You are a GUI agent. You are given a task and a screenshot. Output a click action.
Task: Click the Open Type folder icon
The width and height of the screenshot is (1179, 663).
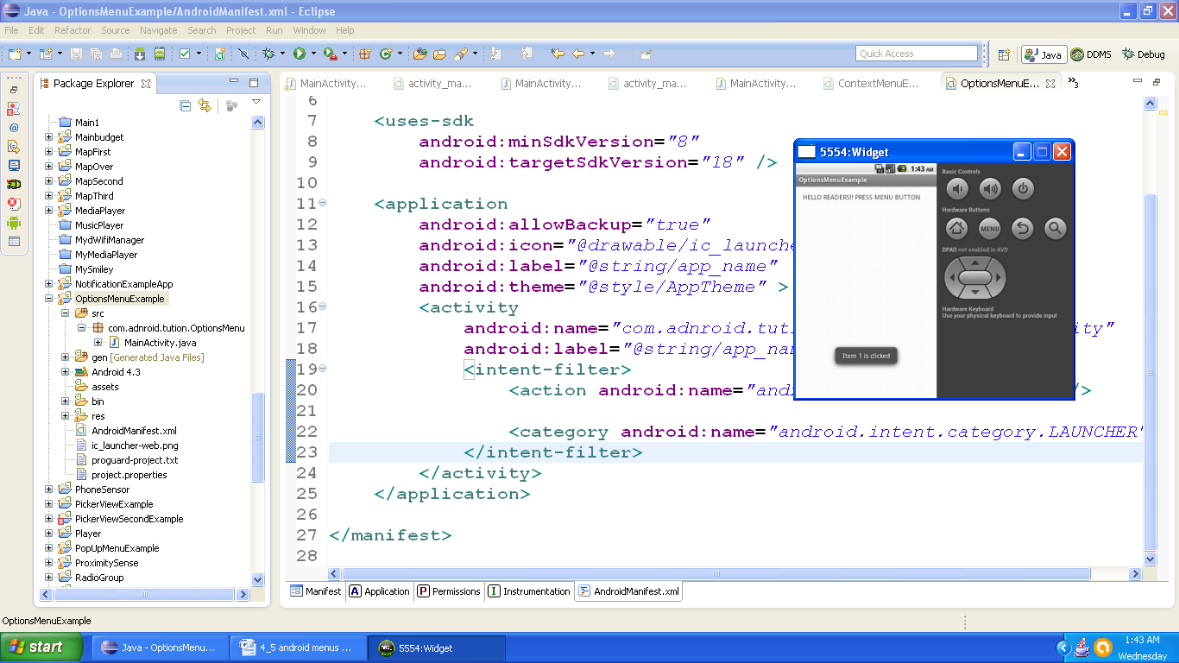tap(420, 53)
